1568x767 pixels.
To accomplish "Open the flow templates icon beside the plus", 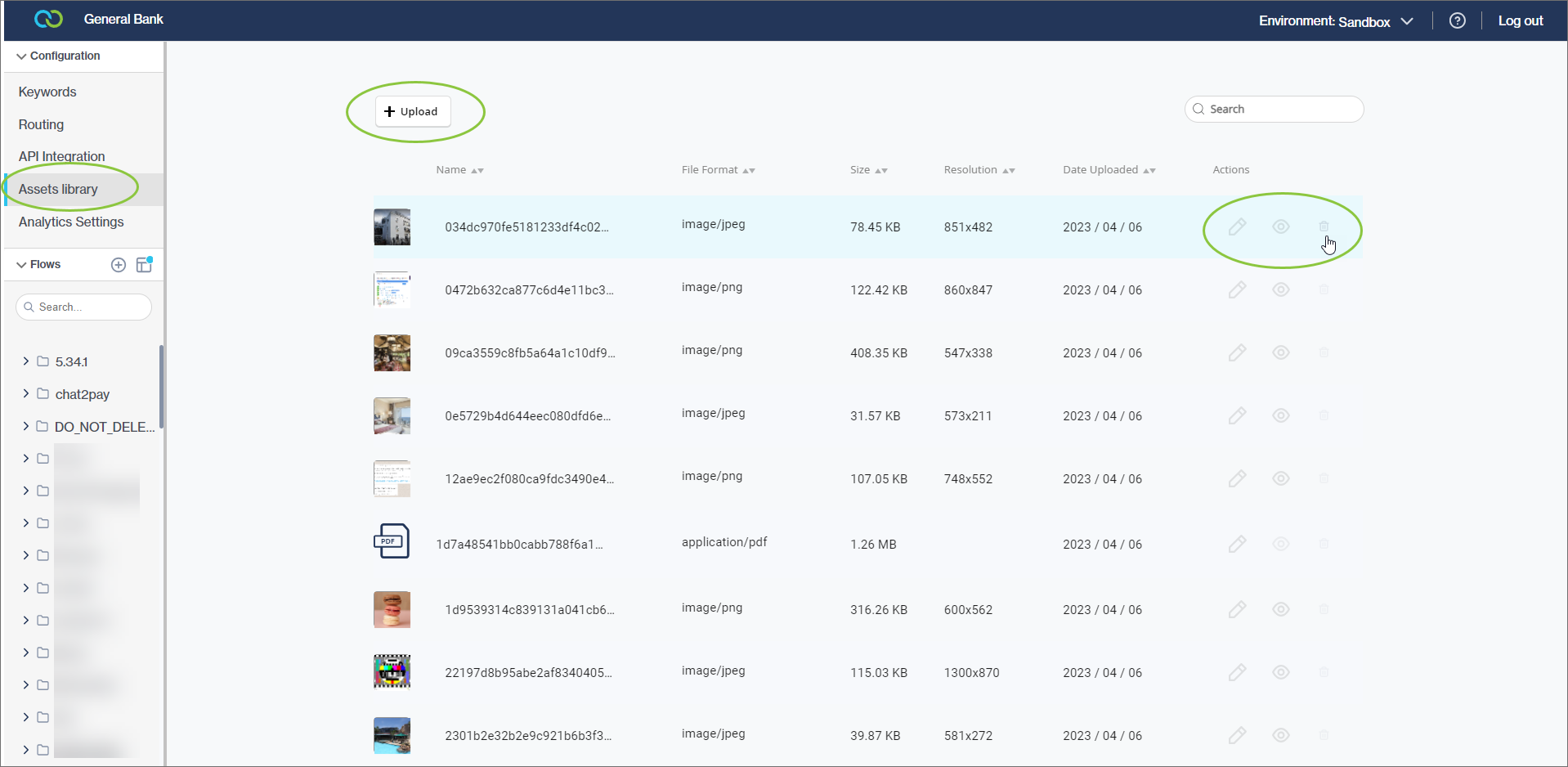I will [x=144, y=264].
